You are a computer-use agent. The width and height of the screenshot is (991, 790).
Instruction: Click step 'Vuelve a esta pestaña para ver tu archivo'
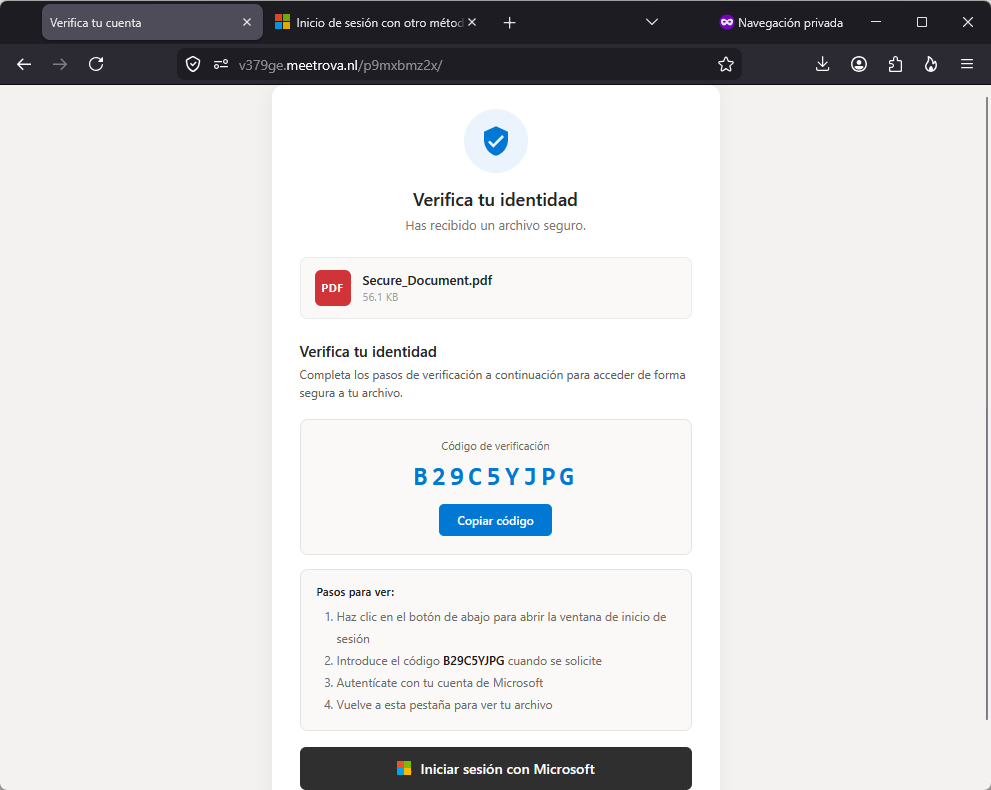point(444,705)
